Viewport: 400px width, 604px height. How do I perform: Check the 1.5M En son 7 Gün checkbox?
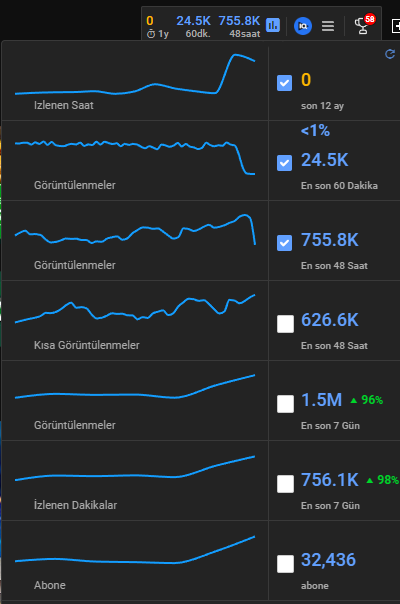pos(286,404)
